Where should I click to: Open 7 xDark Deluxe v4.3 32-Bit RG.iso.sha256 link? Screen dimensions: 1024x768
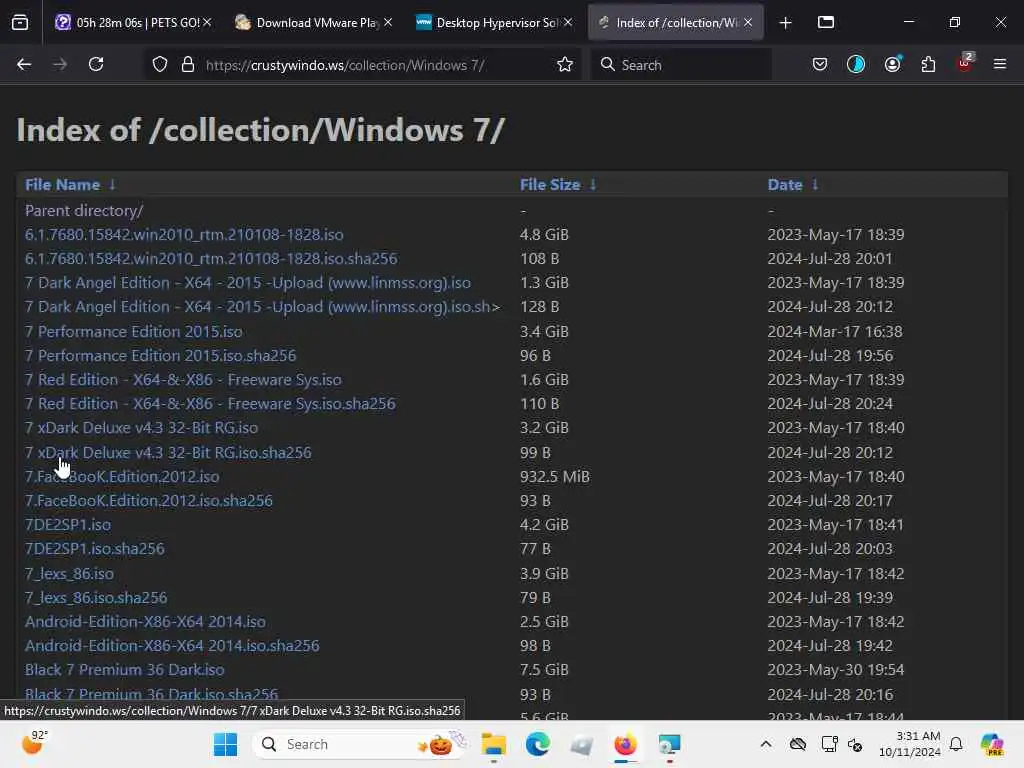coord(168,453)
